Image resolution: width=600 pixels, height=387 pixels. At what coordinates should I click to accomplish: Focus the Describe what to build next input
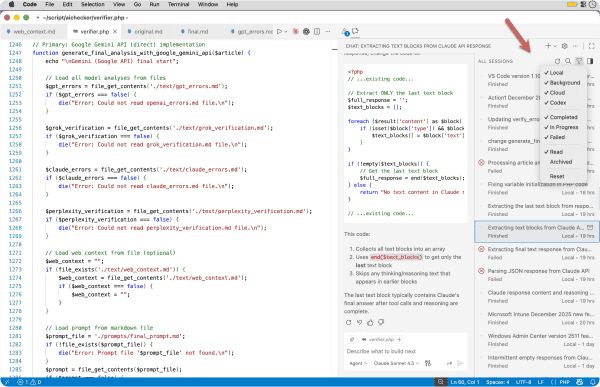pyautogui.click(x=406, y=351)
